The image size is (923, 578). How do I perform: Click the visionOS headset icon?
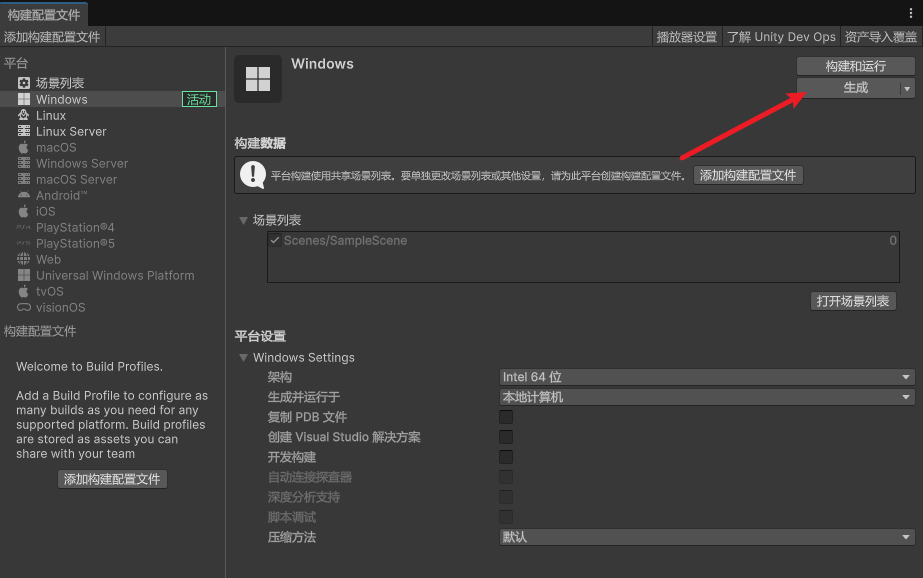[x=24, y=307]
